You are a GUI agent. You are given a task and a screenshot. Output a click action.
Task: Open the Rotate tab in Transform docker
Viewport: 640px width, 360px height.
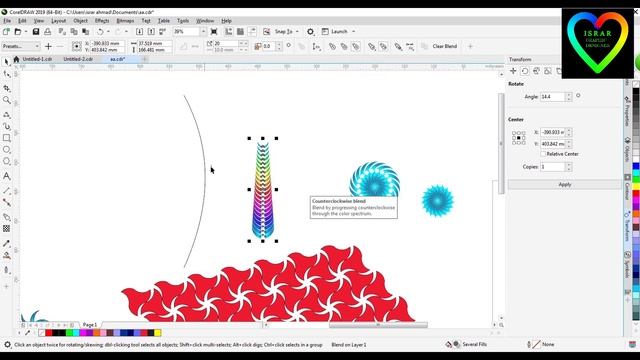525,71
